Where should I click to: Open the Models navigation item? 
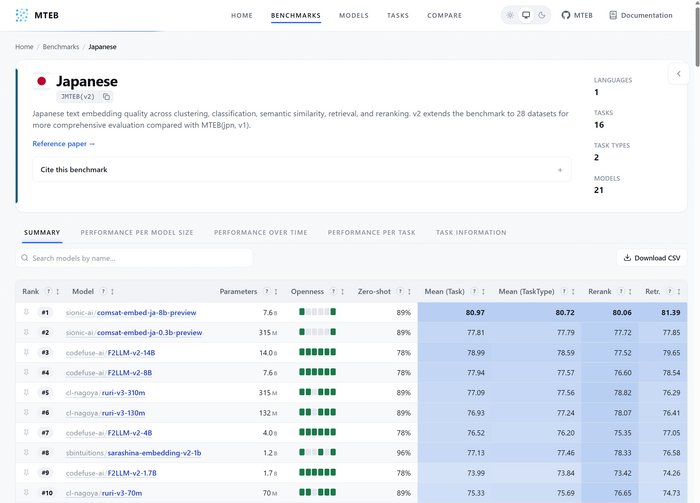[x=354, y=15]
